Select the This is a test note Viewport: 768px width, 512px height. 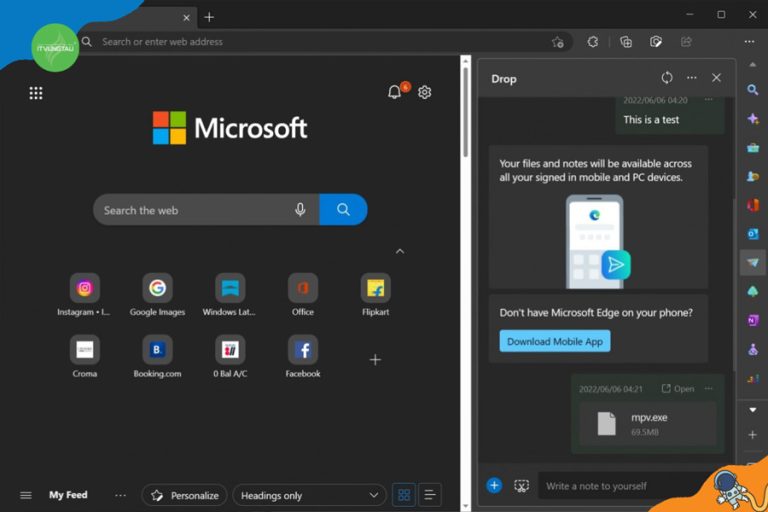[x=670, y=115]
